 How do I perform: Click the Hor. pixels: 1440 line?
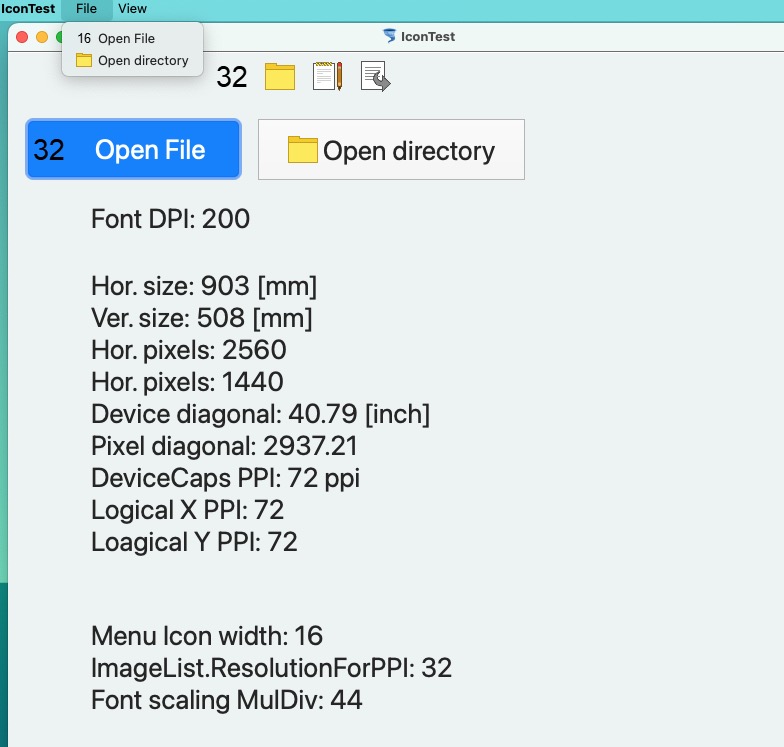pos(187,382)
